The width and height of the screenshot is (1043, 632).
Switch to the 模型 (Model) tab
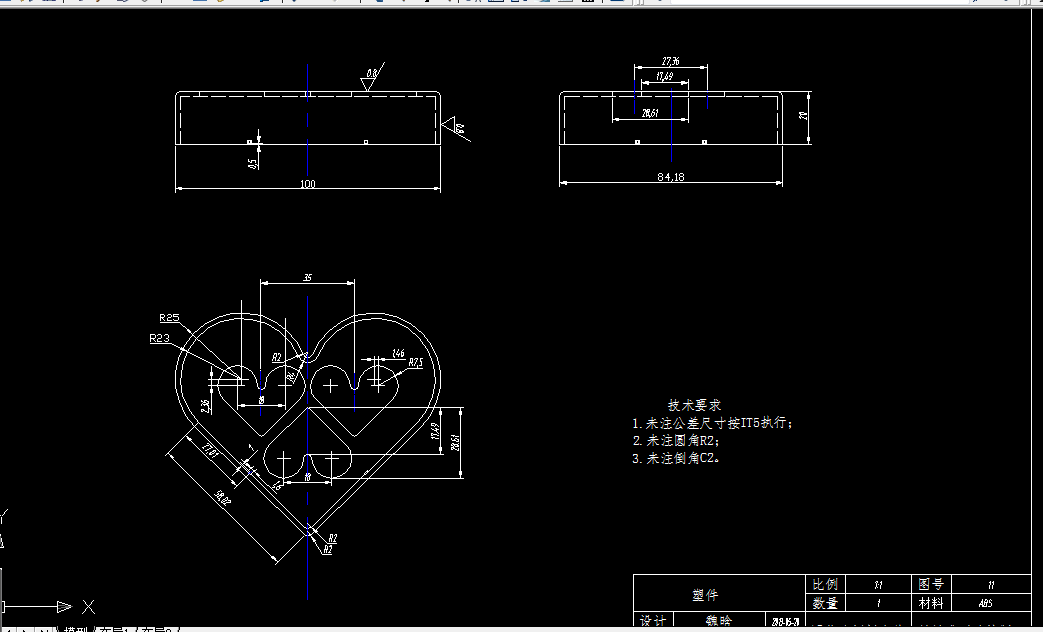[77, 628]
